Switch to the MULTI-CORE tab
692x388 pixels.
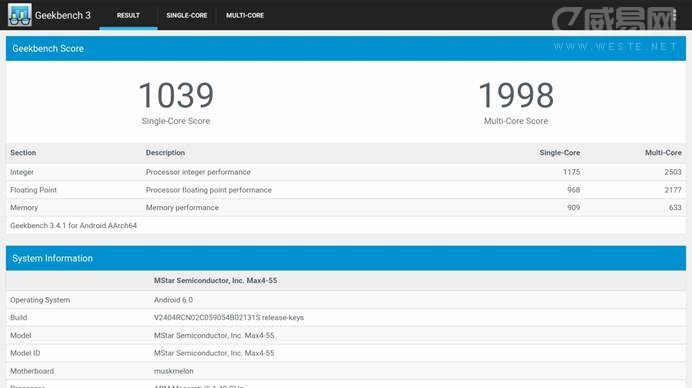(245, 15)
